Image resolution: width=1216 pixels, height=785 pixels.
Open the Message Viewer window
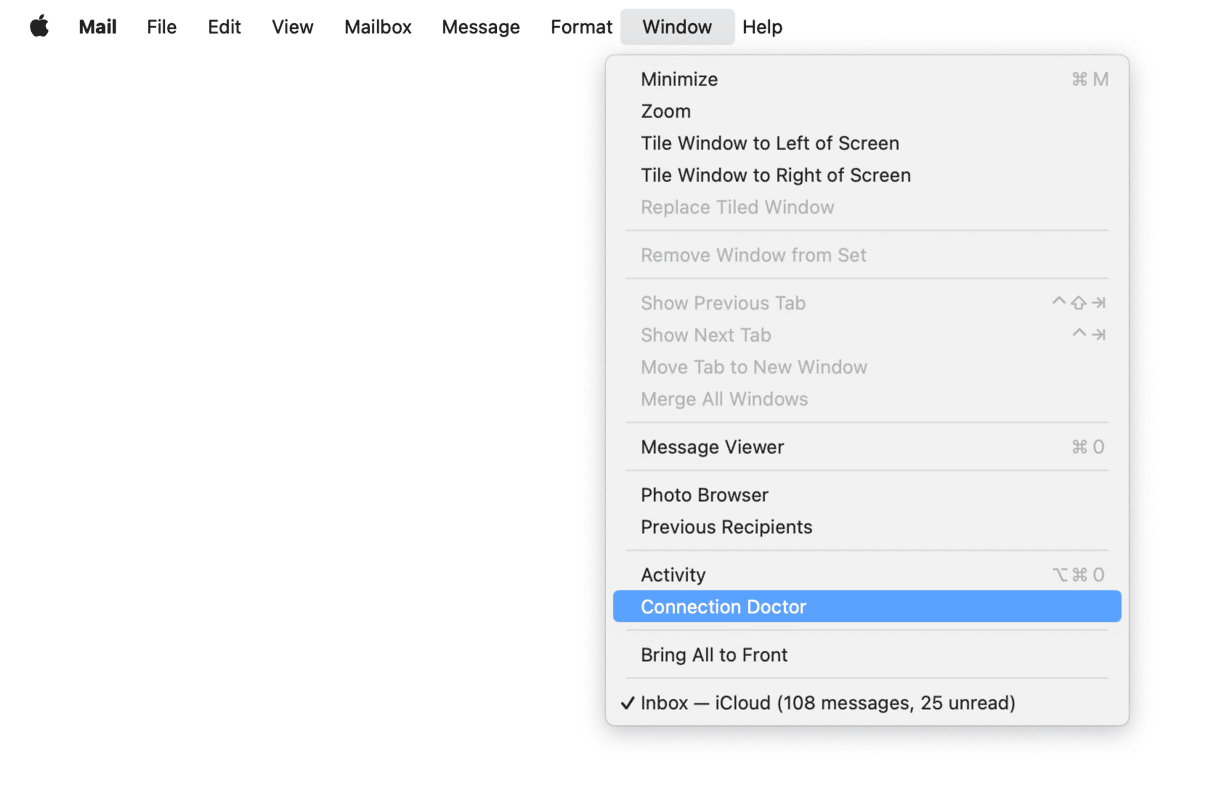coord(712,447)
